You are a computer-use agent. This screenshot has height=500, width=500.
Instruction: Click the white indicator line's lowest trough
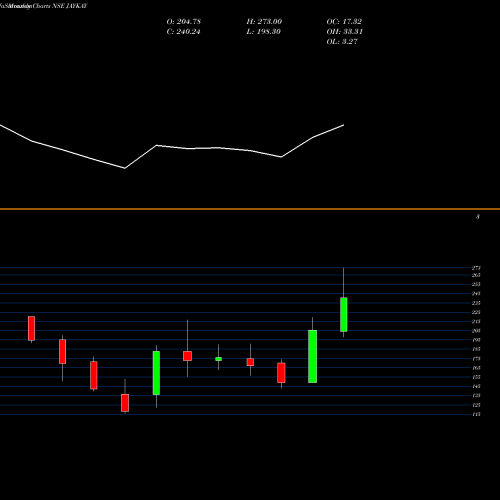(x=125, y=168)
